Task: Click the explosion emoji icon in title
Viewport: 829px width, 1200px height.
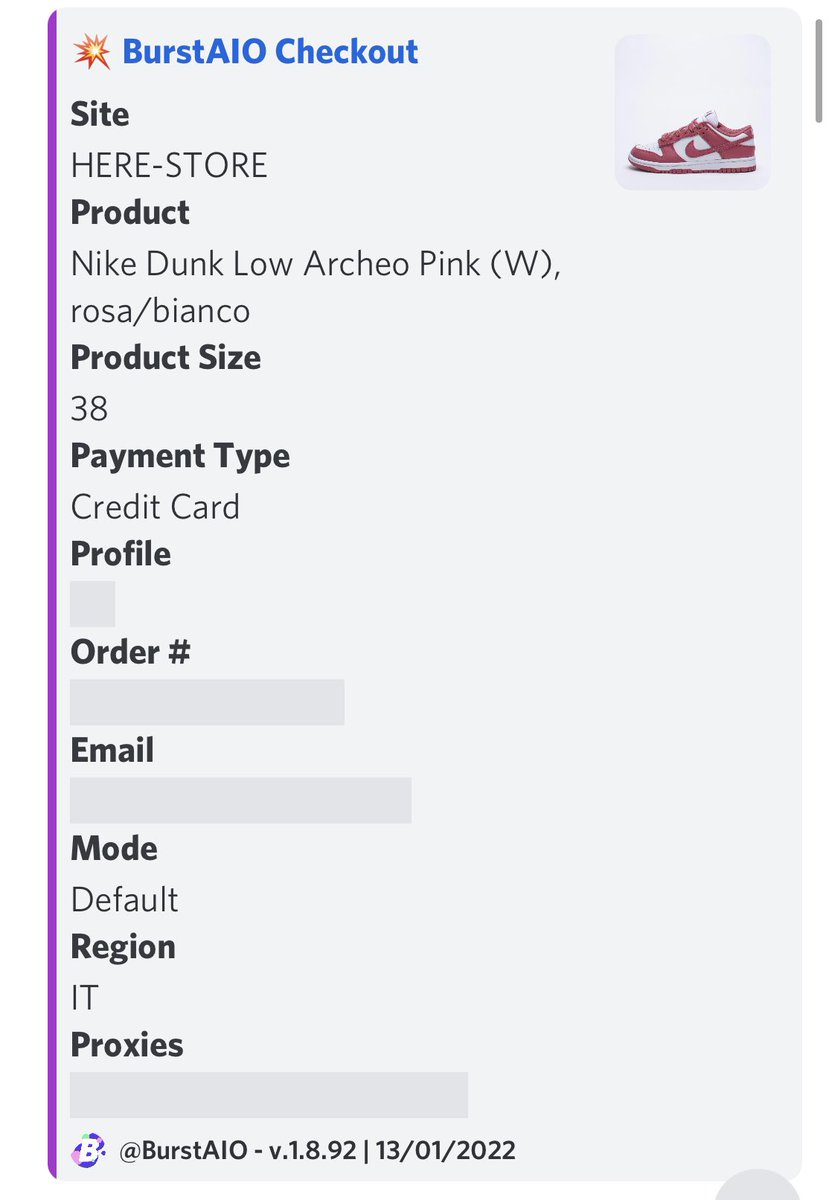Action: [92, 52]
